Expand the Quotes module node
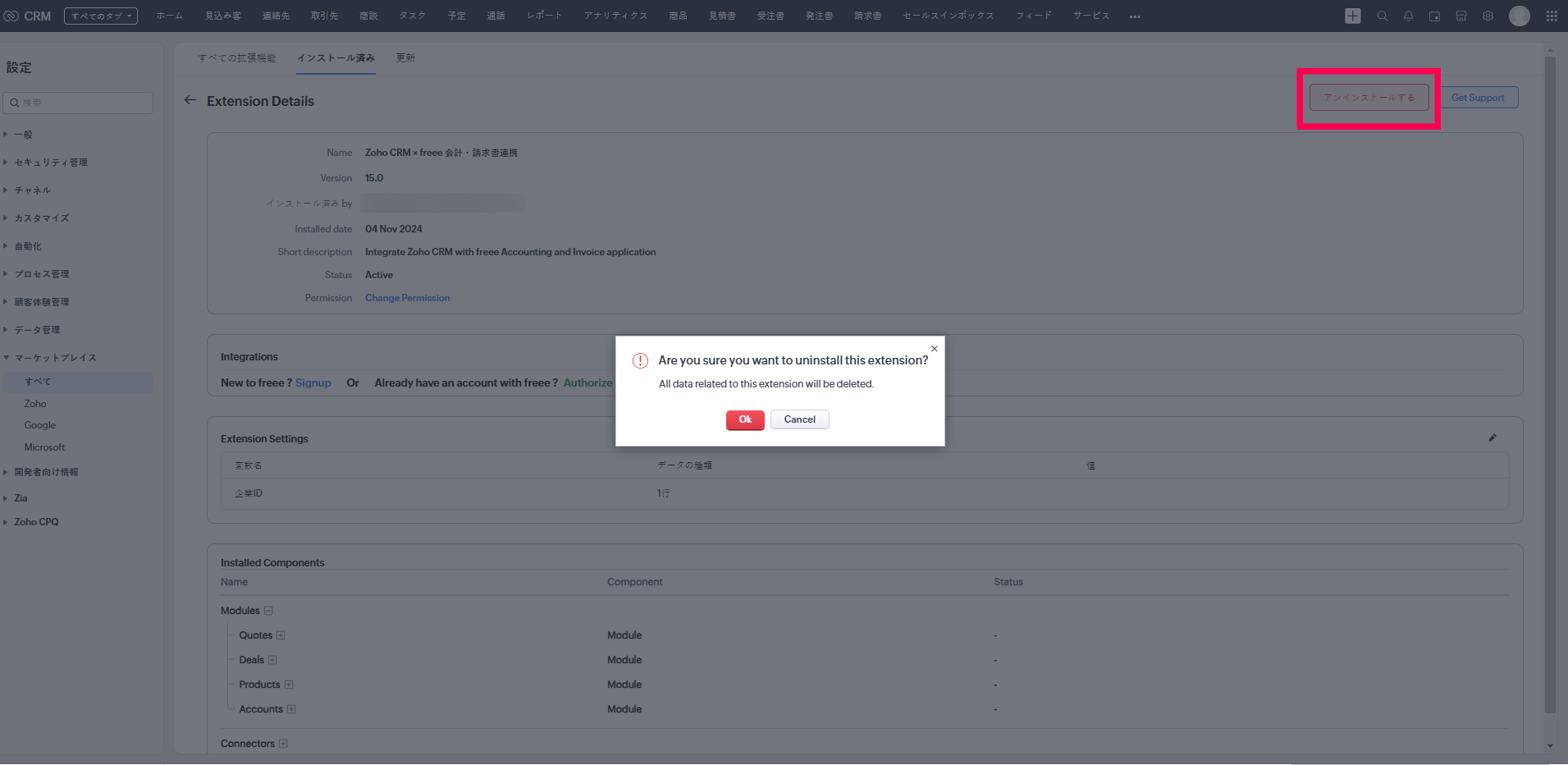The width and height of the screenshot is (1568, 765). pos(281,635)
